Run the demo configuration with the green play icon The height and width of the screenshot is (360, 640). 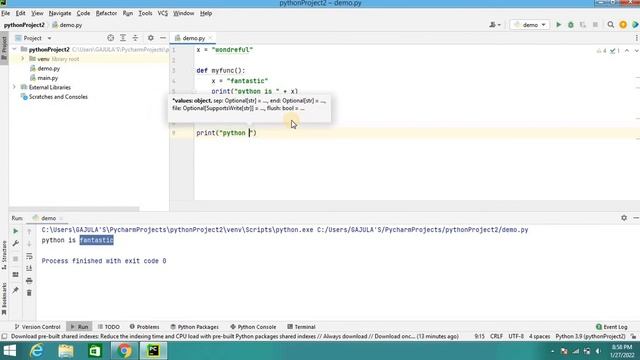coord(558,25)
